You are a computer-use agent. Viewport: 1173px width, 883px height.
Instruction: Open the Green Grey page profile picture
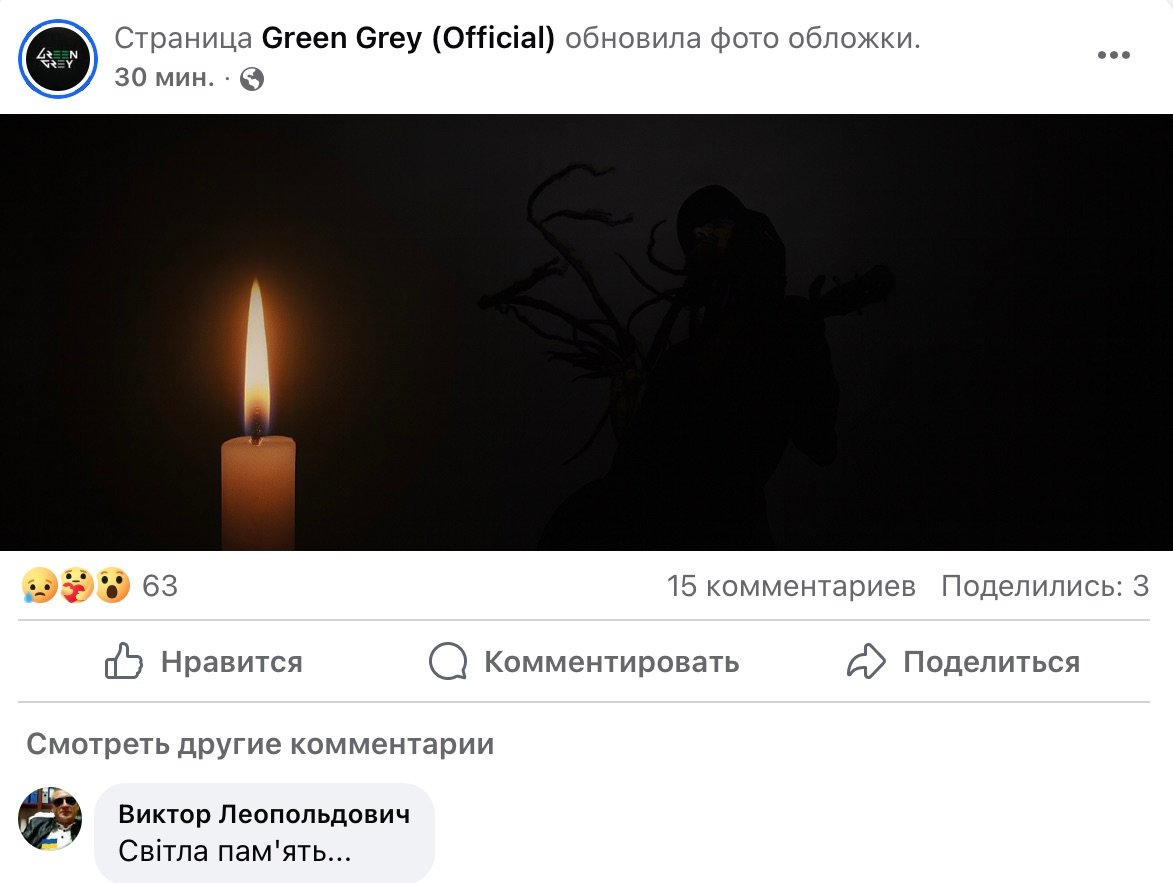pos(58,58)
